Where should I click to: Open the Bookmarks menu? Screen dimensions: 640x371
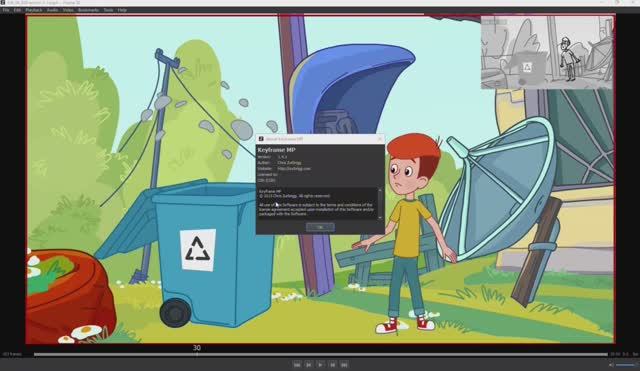pos(88,10)
